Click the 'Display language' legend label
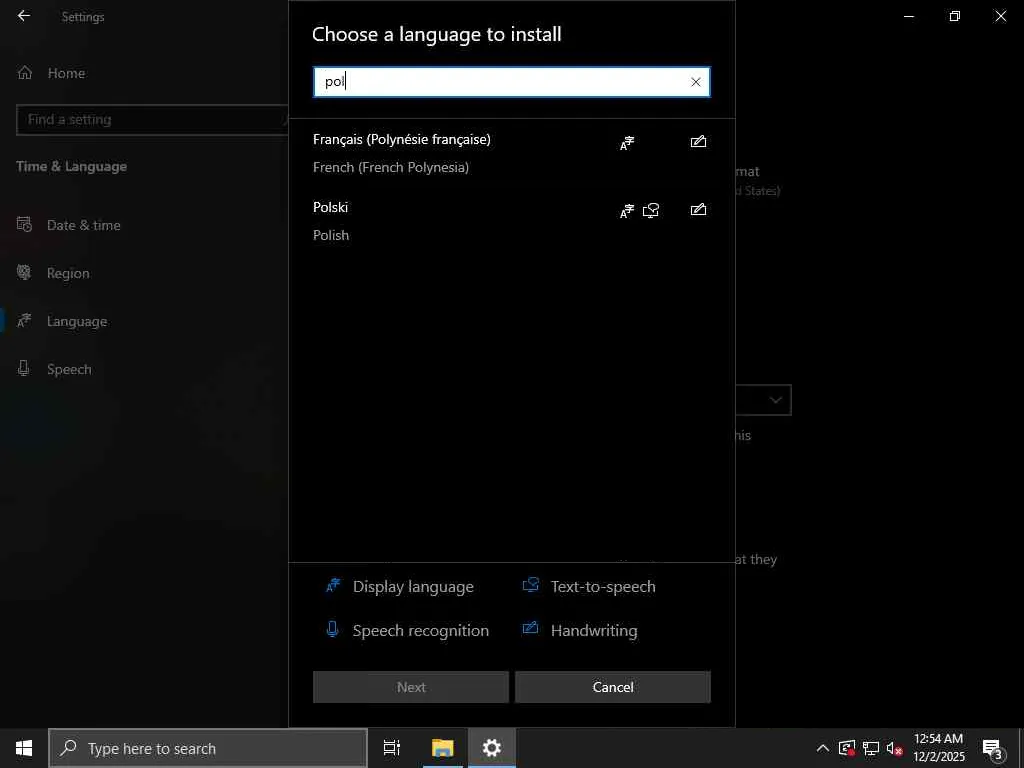The image size is (1024, 768). [413, 586]
